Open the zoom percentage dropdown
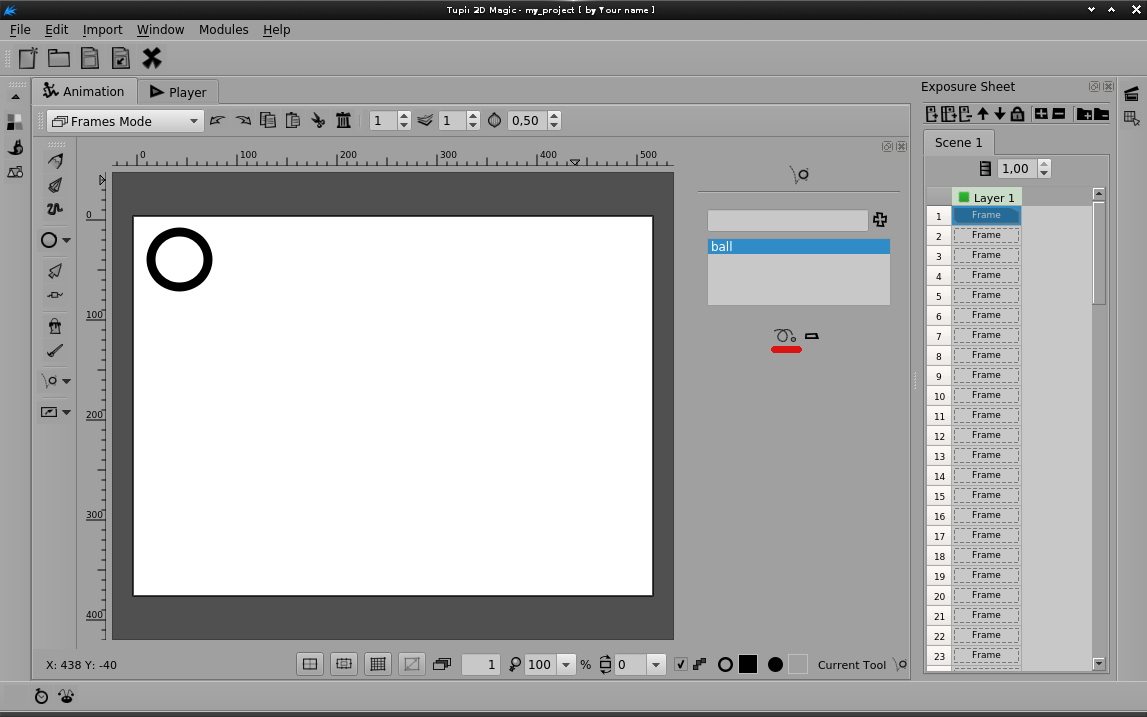Image resolution: width=1147 pixels, height=717 pixels. [566, 664]
